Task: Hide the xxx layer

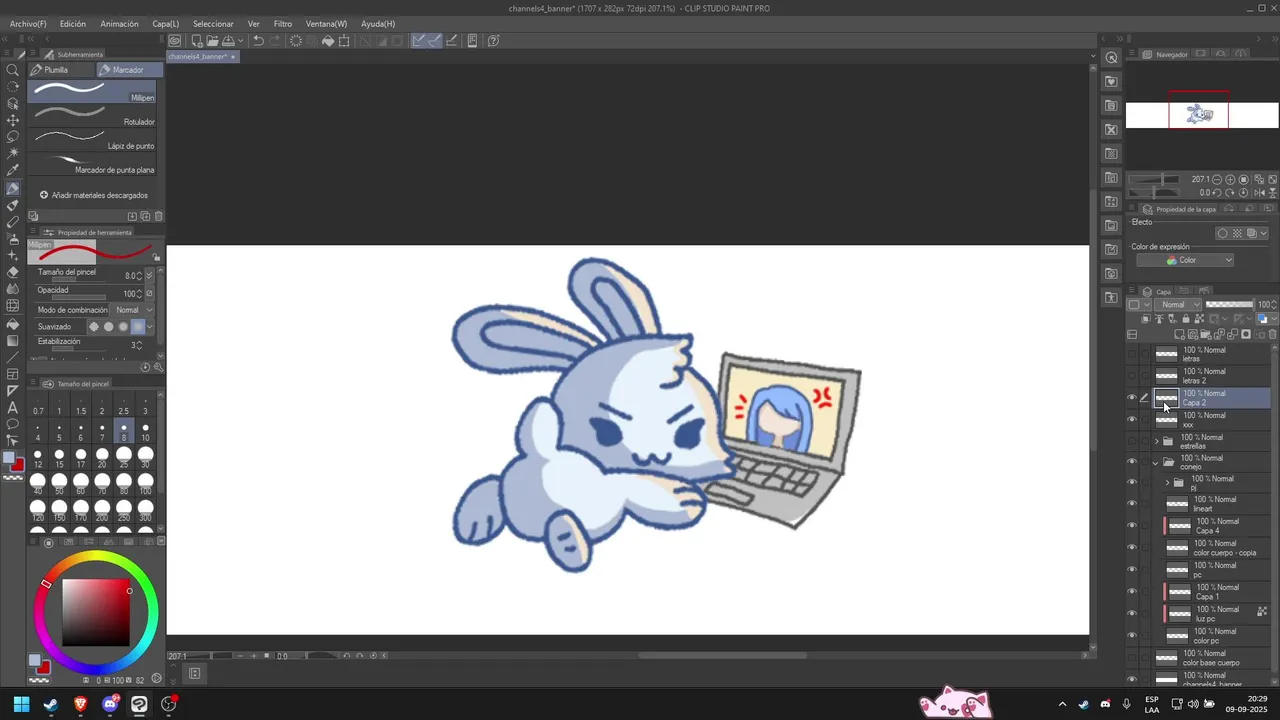Action: (x=1132, y=420)
